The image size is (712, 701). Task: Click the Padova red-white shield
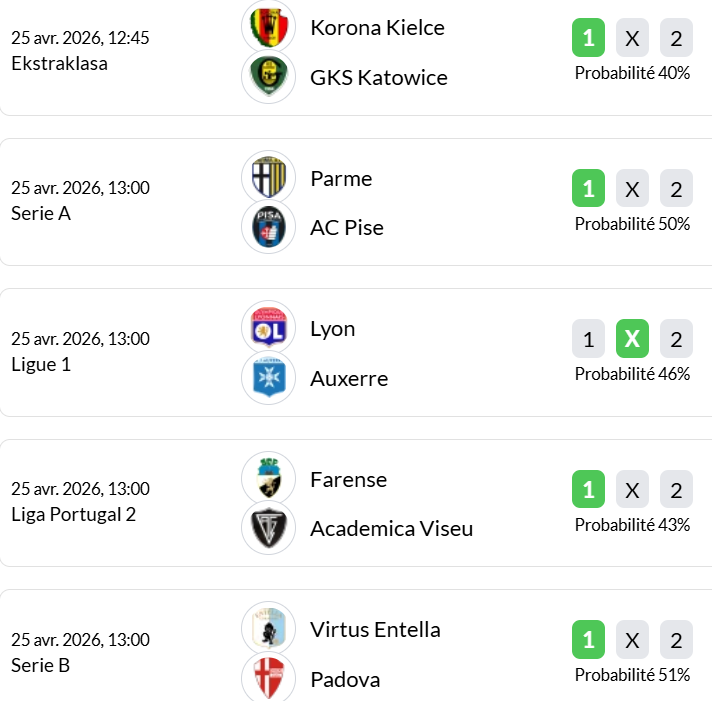click(x=268, y=678)
